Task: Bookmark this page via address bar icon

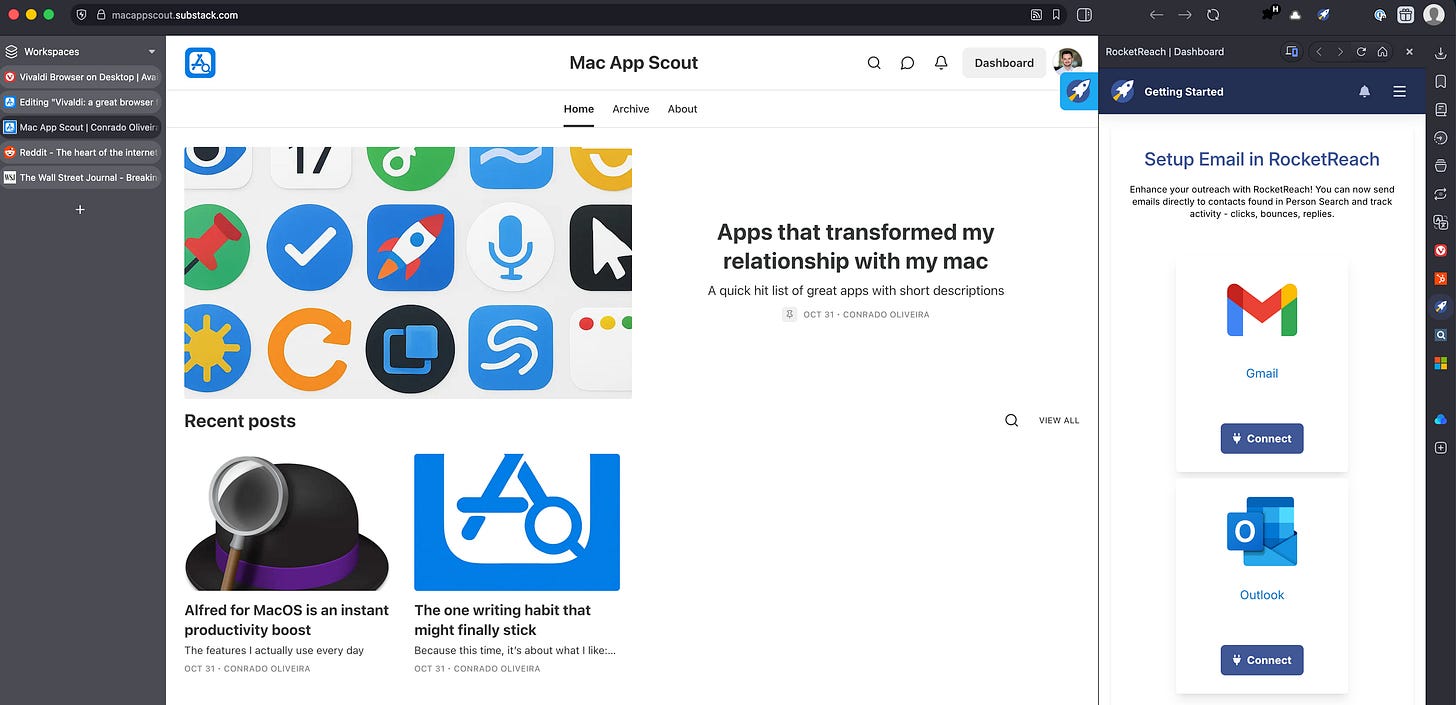Action: [x=1056, y=15]
